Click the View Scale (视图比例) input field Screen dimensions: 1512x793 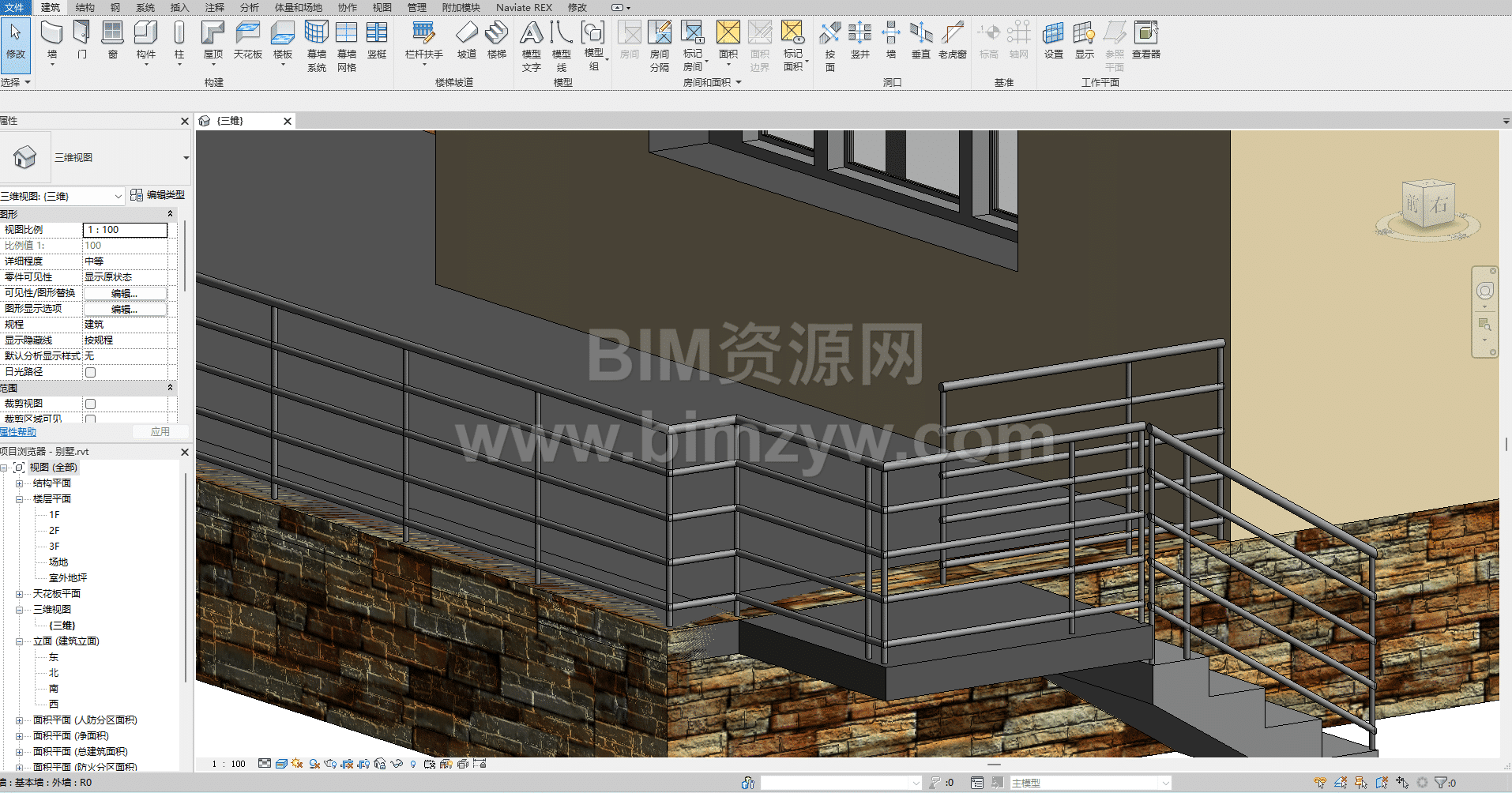[125, 230]
